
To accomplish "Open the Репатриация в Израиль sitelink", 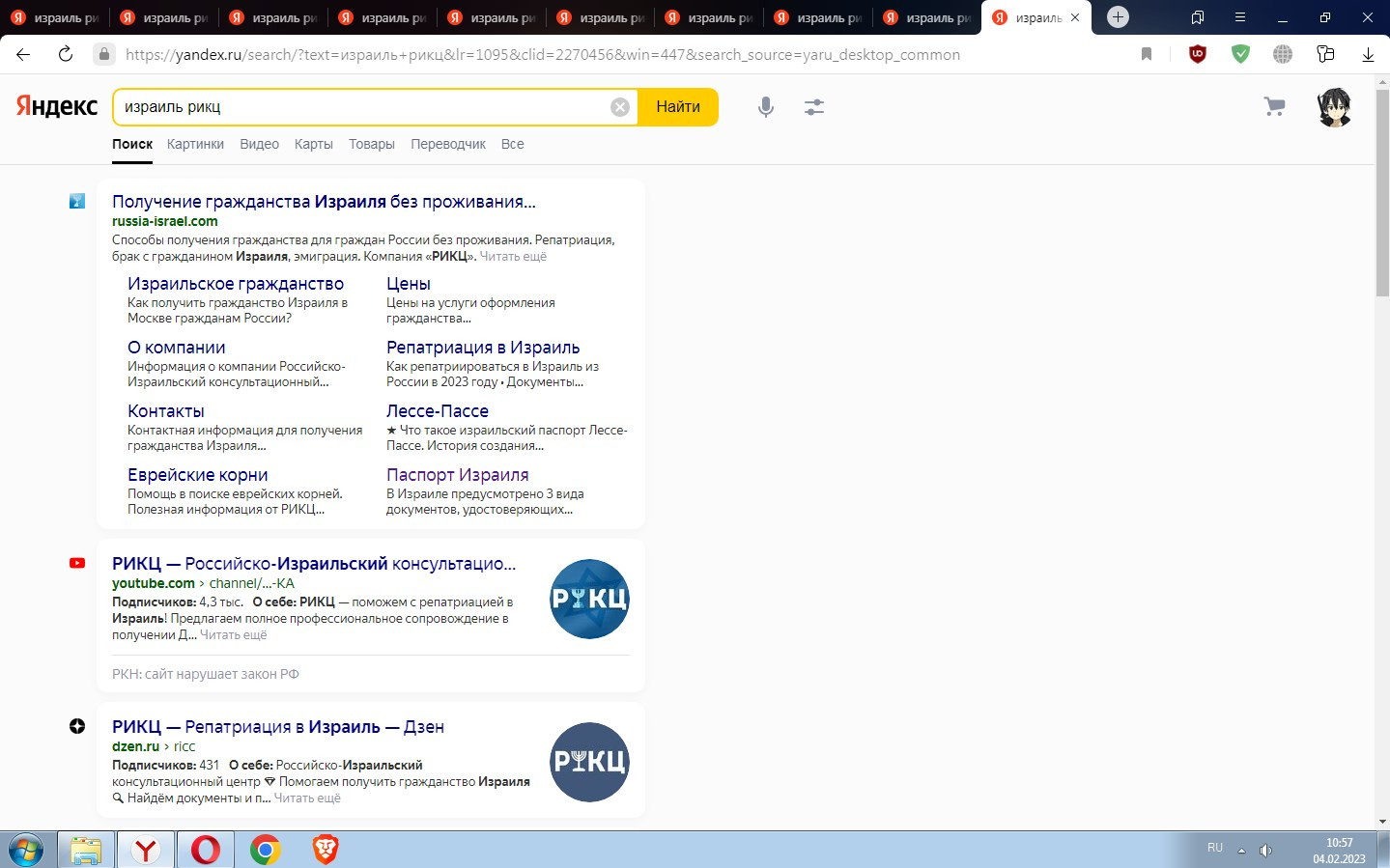I will (x=483, y=348).
